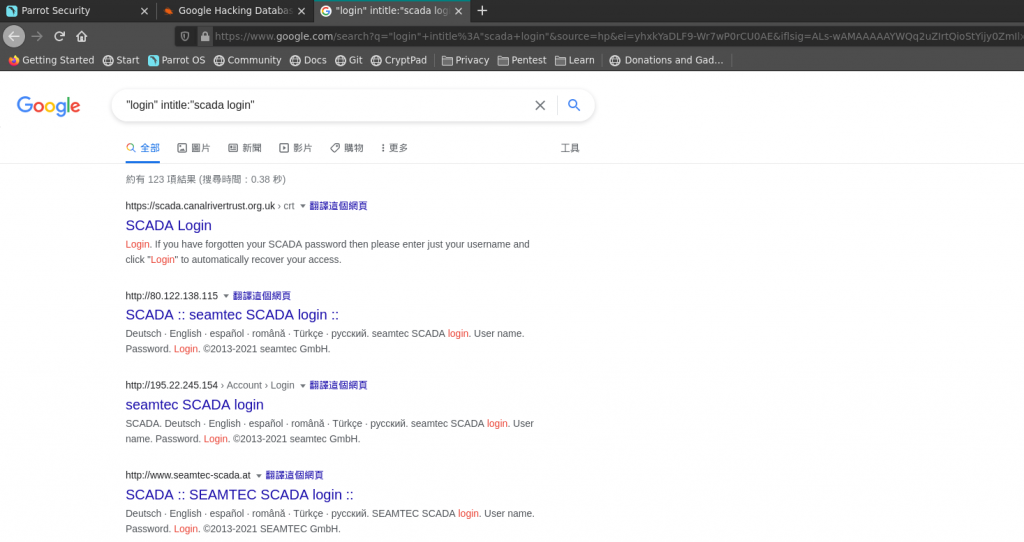1024x542 pixels.
Task: Expand dropdown arrow beside scada.canalrivertrust.org.uk
Action: [302, 206]
